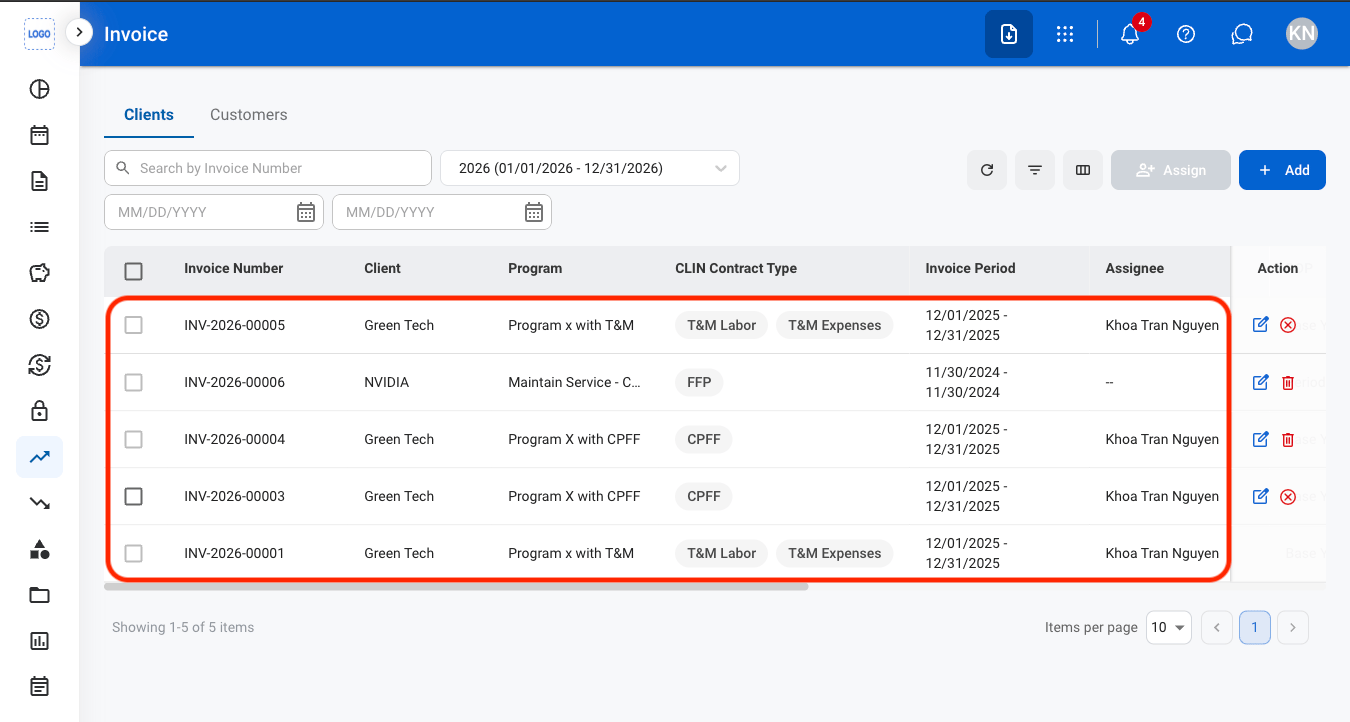The height and width of the screenshot is (722, 1350).
Task: Open the KN user avatar menu
Action: pos(1302,34)
